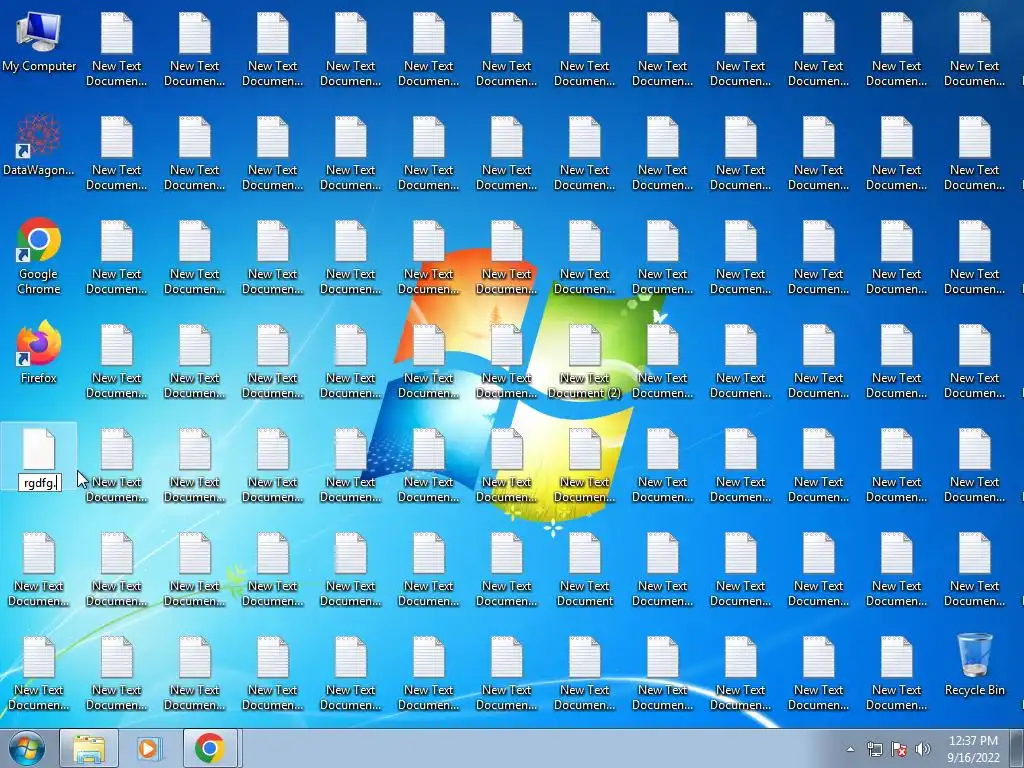Open the volume speaker tray icon

pyautogui.click(x=923, y=749)
